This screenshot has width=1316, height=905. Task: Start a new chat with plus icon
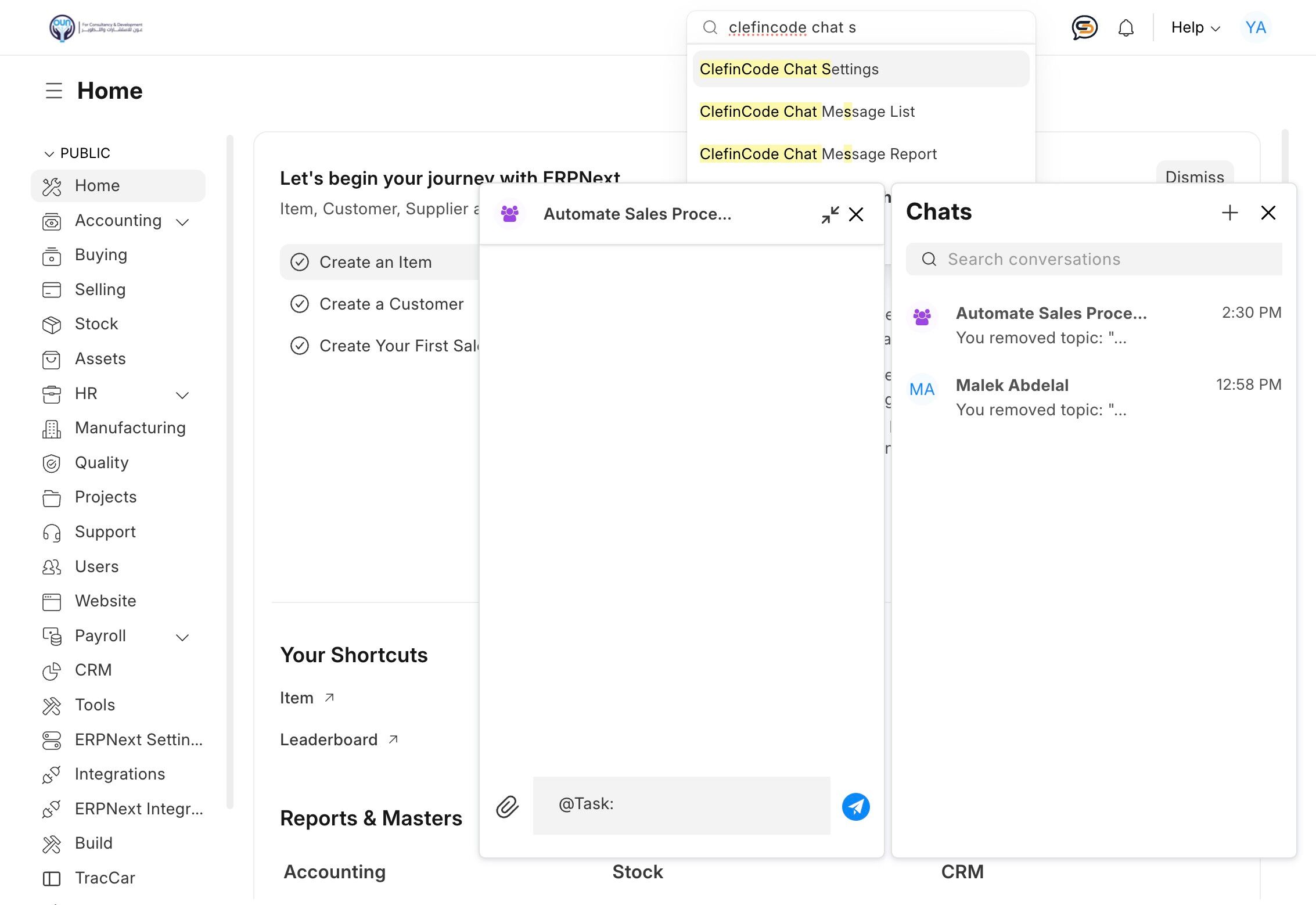click(1229, 213)
